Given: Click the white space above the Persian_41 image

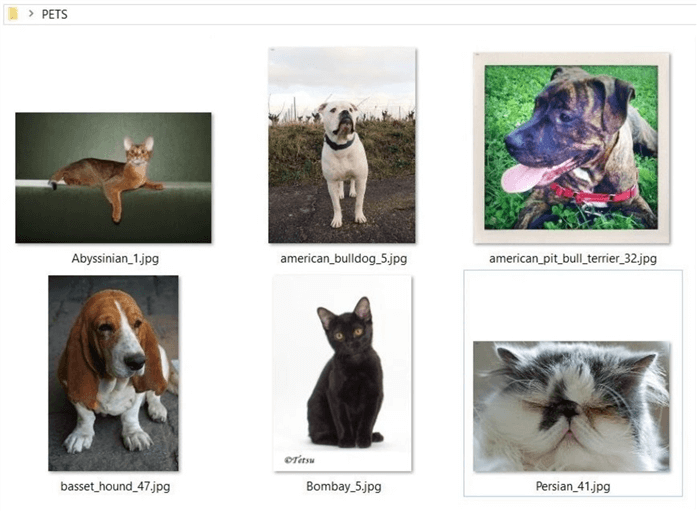Looking at the screenshot, I should [573, 306].
